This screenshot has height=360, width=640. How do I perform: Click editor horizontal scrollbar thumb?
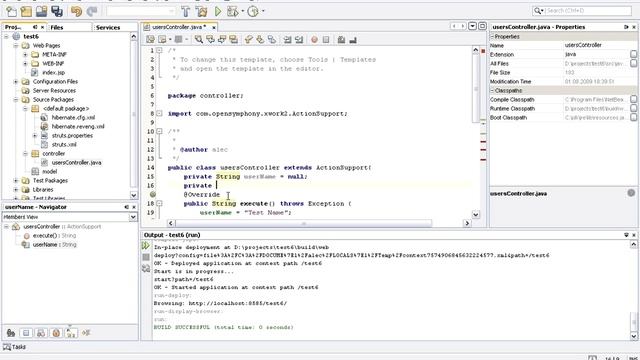coord(303,223)
